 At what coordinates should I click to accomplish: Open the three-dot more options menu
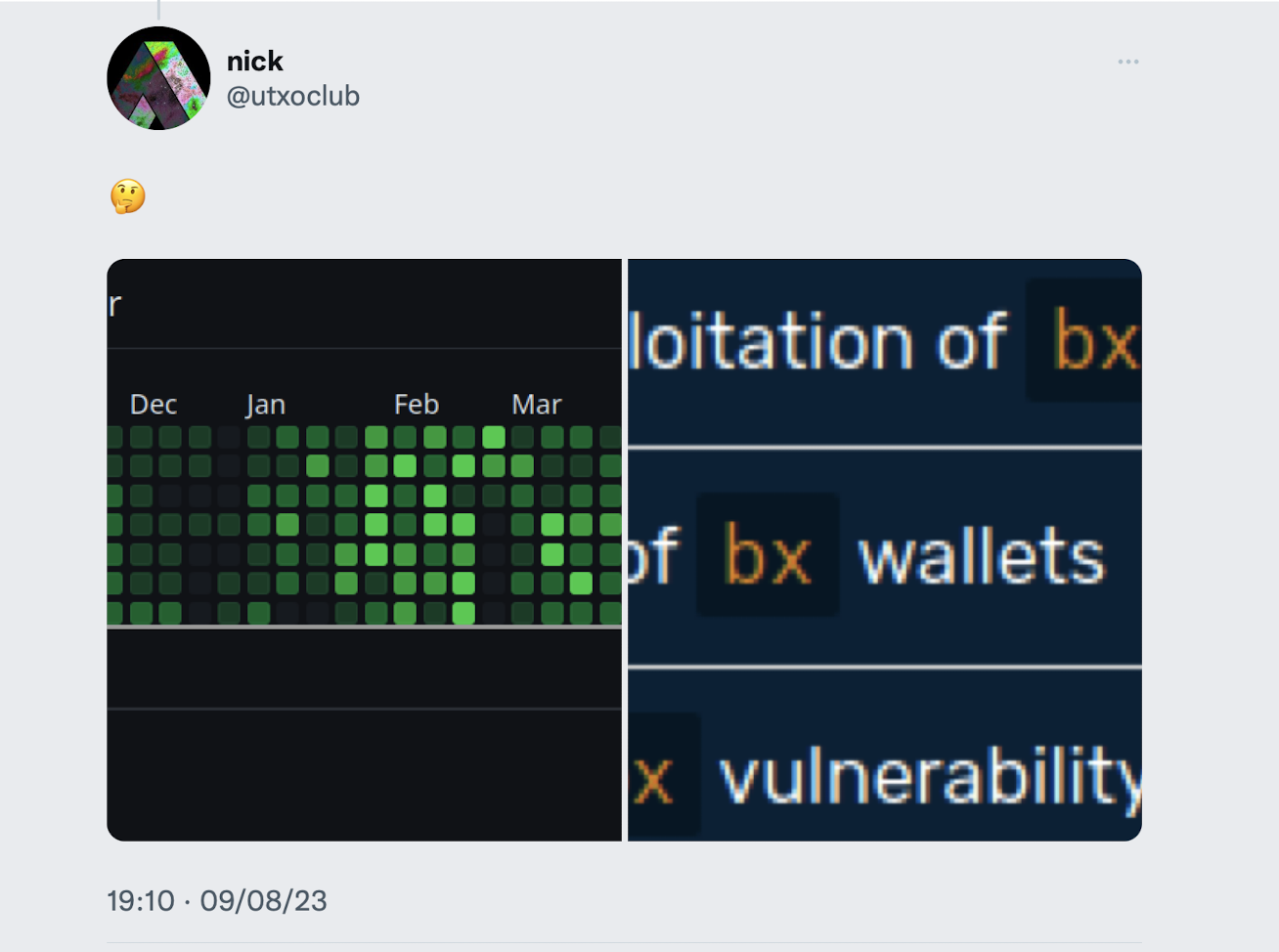pyautogui.click(x=1128, y=62)
